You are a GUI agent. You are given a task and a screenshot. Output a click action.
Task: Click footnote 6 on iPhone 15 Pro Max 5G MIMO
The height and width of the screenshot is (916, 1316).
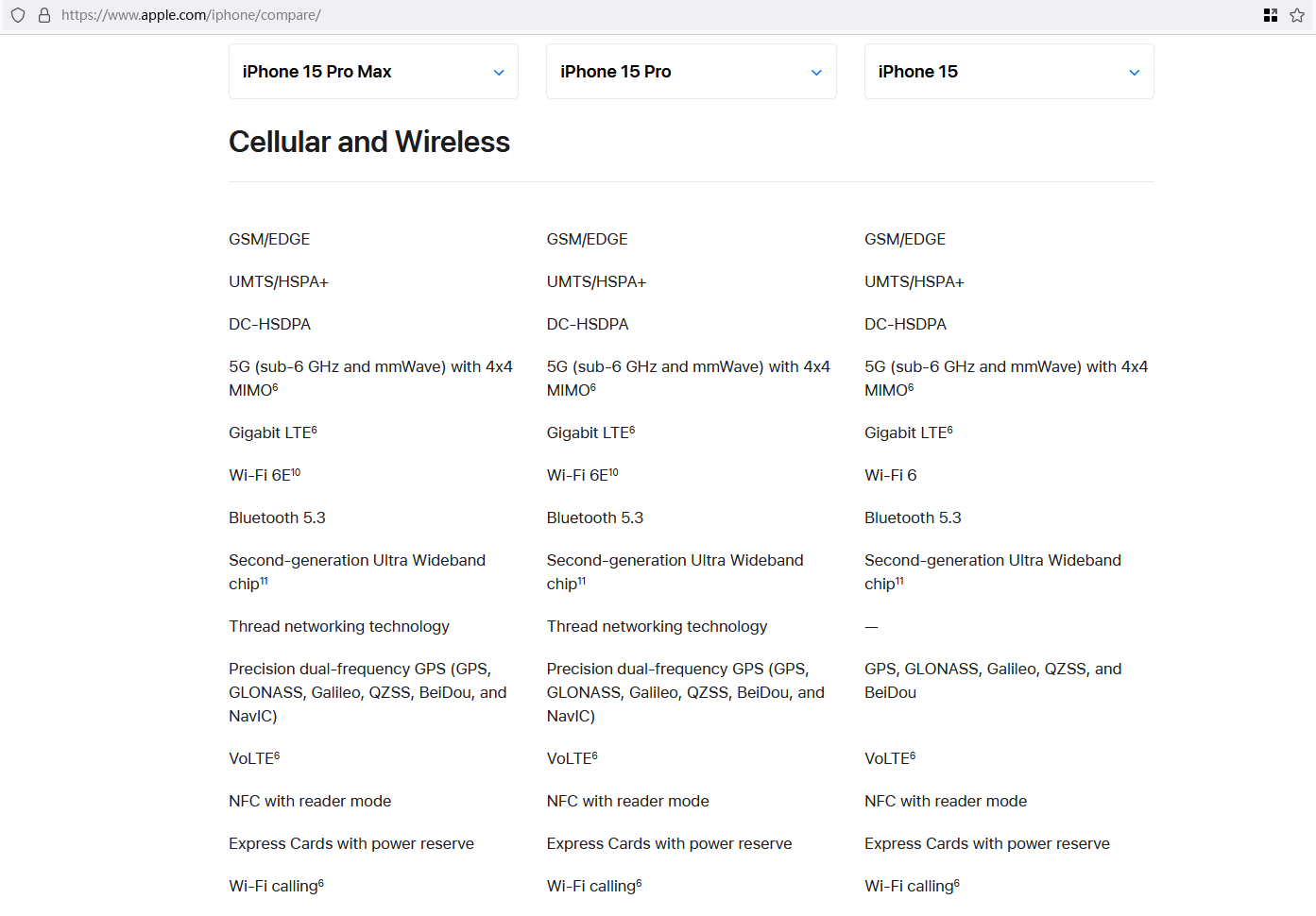point(275,387)
